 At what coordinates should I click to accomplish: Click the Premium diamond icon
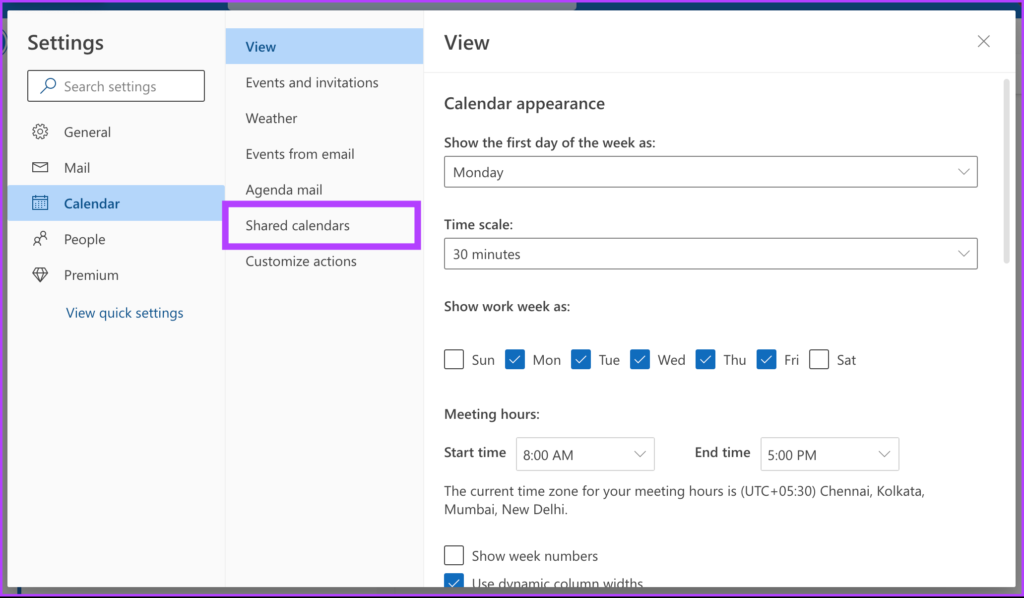tap(40, 275)
